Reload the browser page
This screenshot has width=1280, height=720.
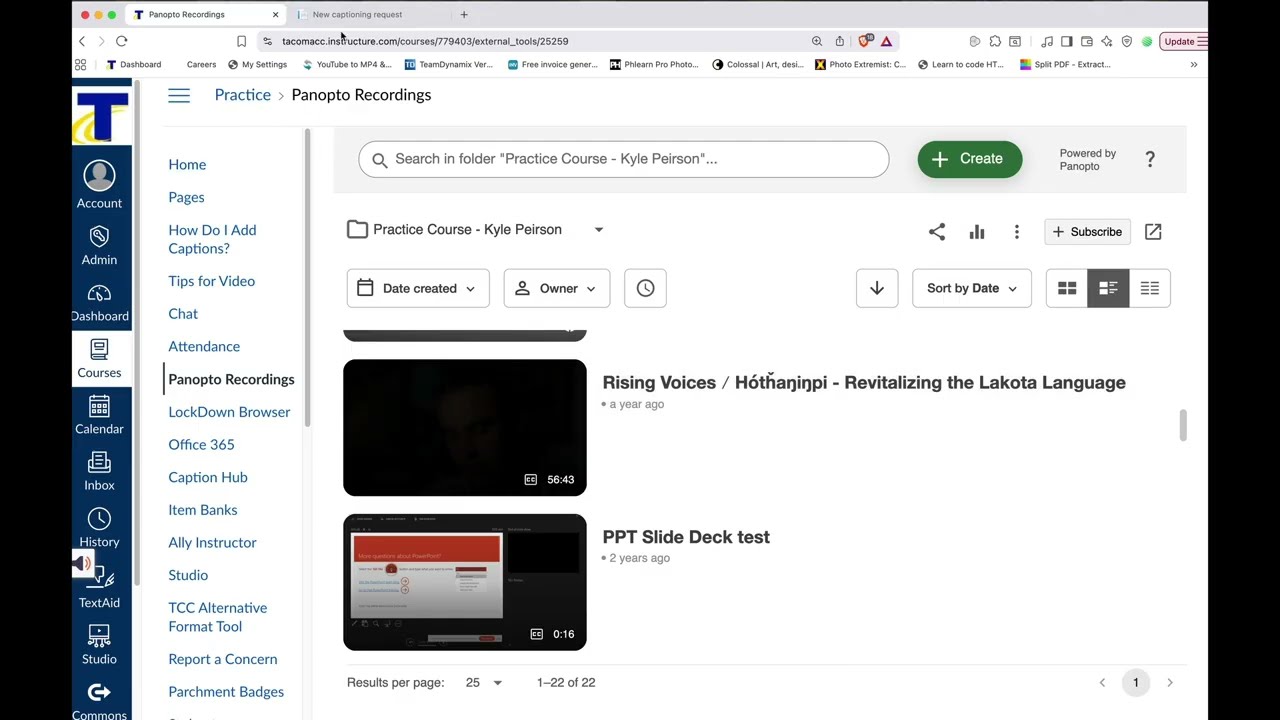coord(121,41)
